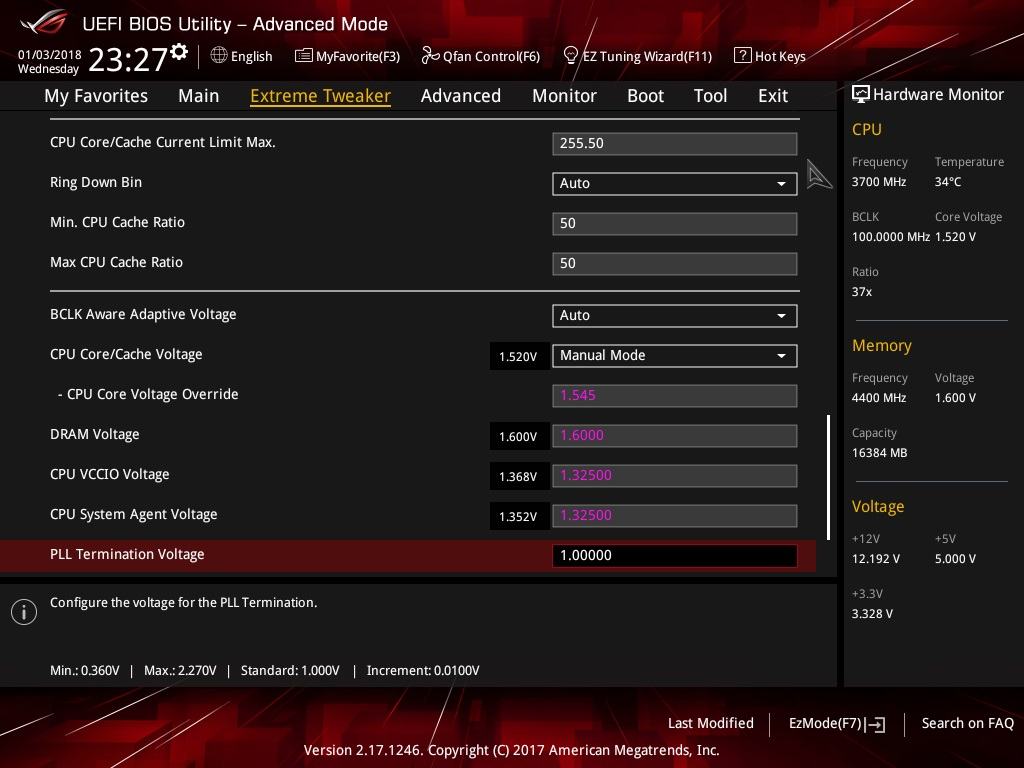
Task: Click the 1.600V current DRAM readout
Action: [x=519, y=436]
